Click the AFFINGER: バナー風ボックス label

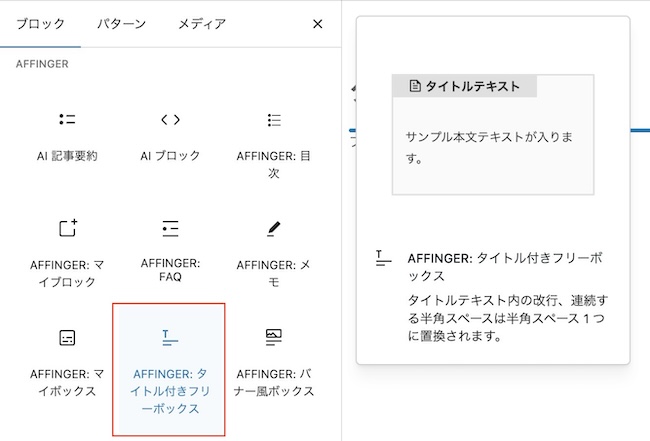274,382
